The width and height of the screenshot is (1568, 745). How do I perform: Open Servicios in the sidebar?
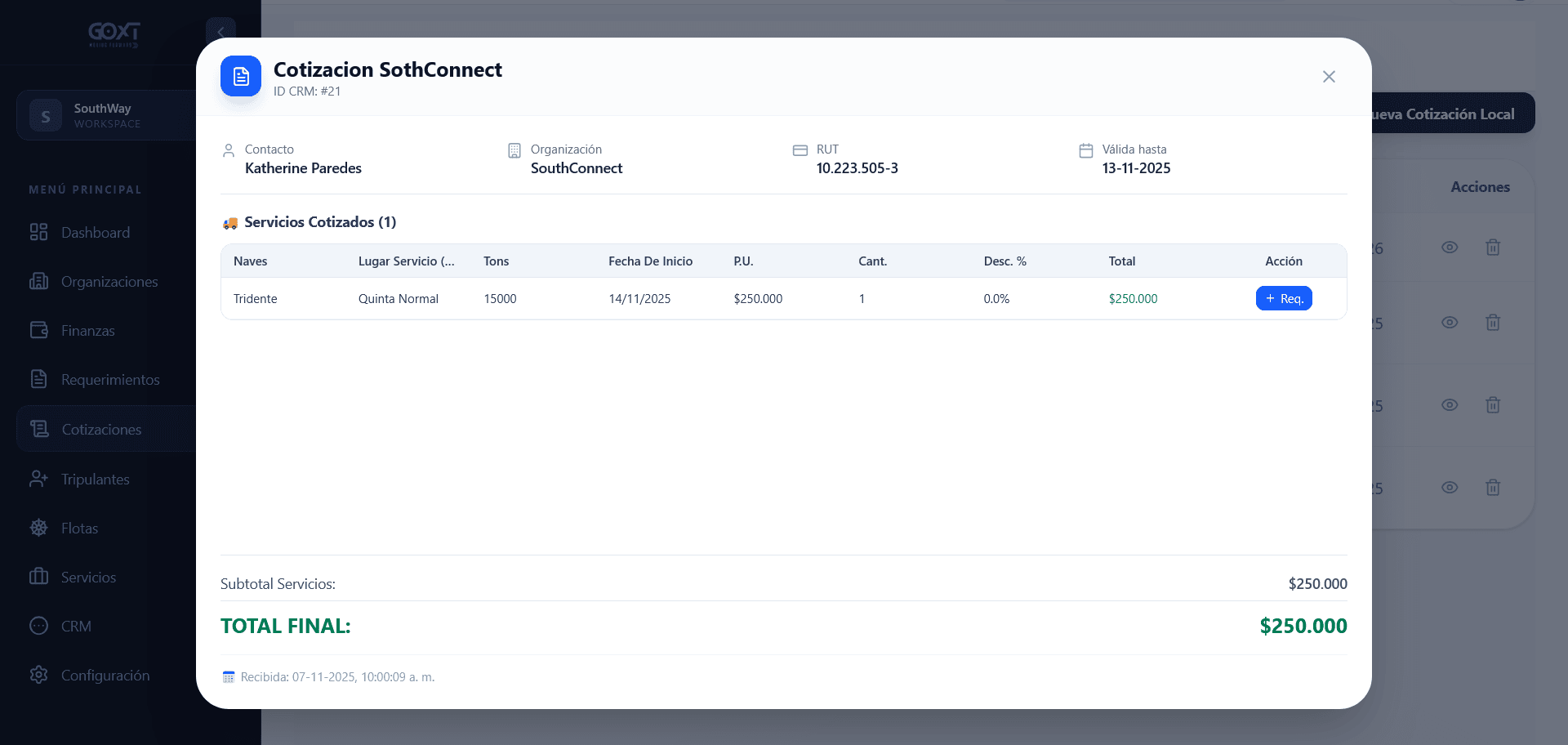tap(88, 578)
